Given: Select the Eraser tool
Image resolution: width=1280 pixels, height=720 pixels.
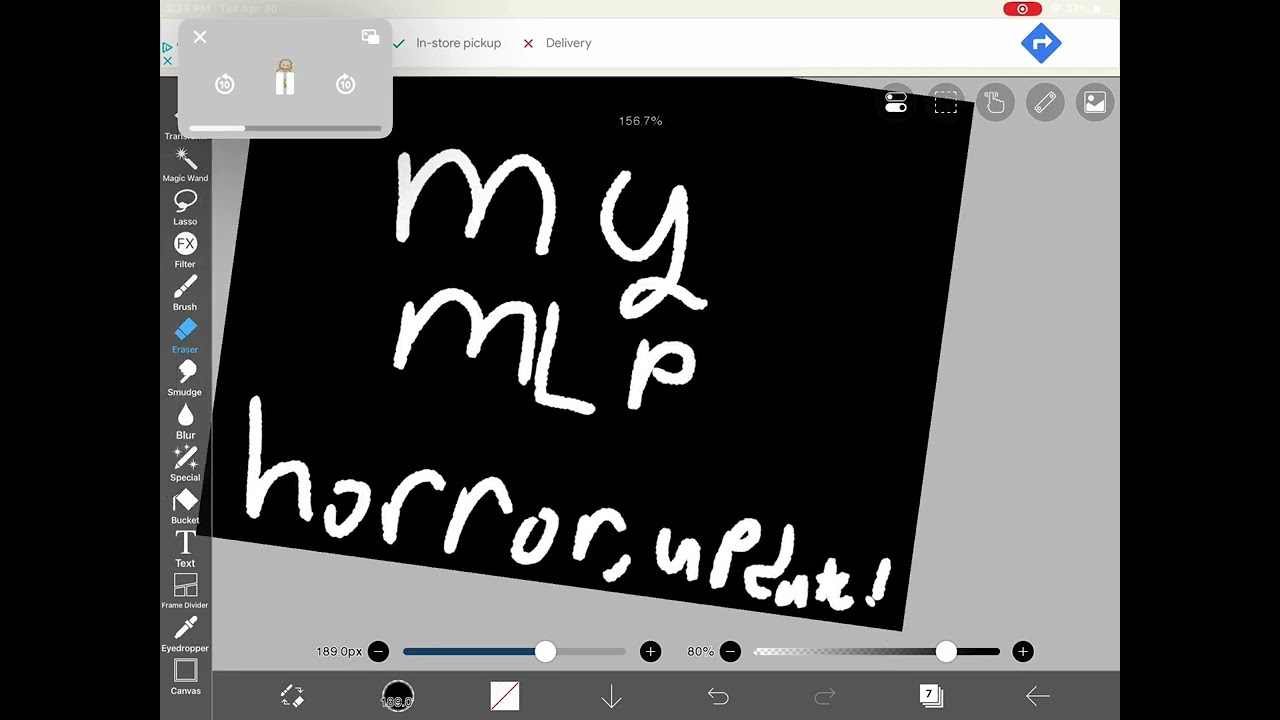Looking at the screenshot, I should pos(185,336).
